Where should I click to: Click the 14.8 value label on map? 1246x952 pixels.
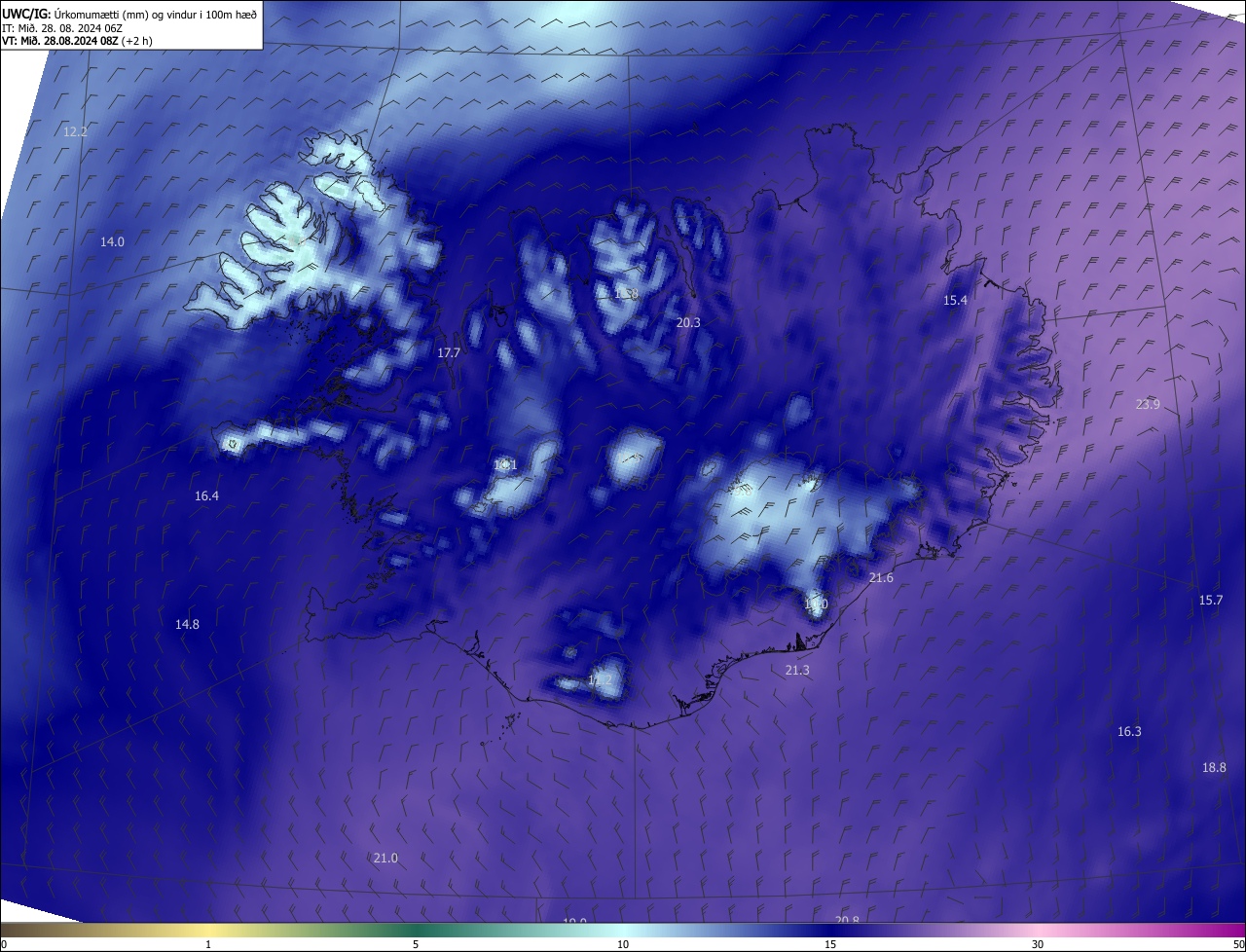[x=187, y=624]
